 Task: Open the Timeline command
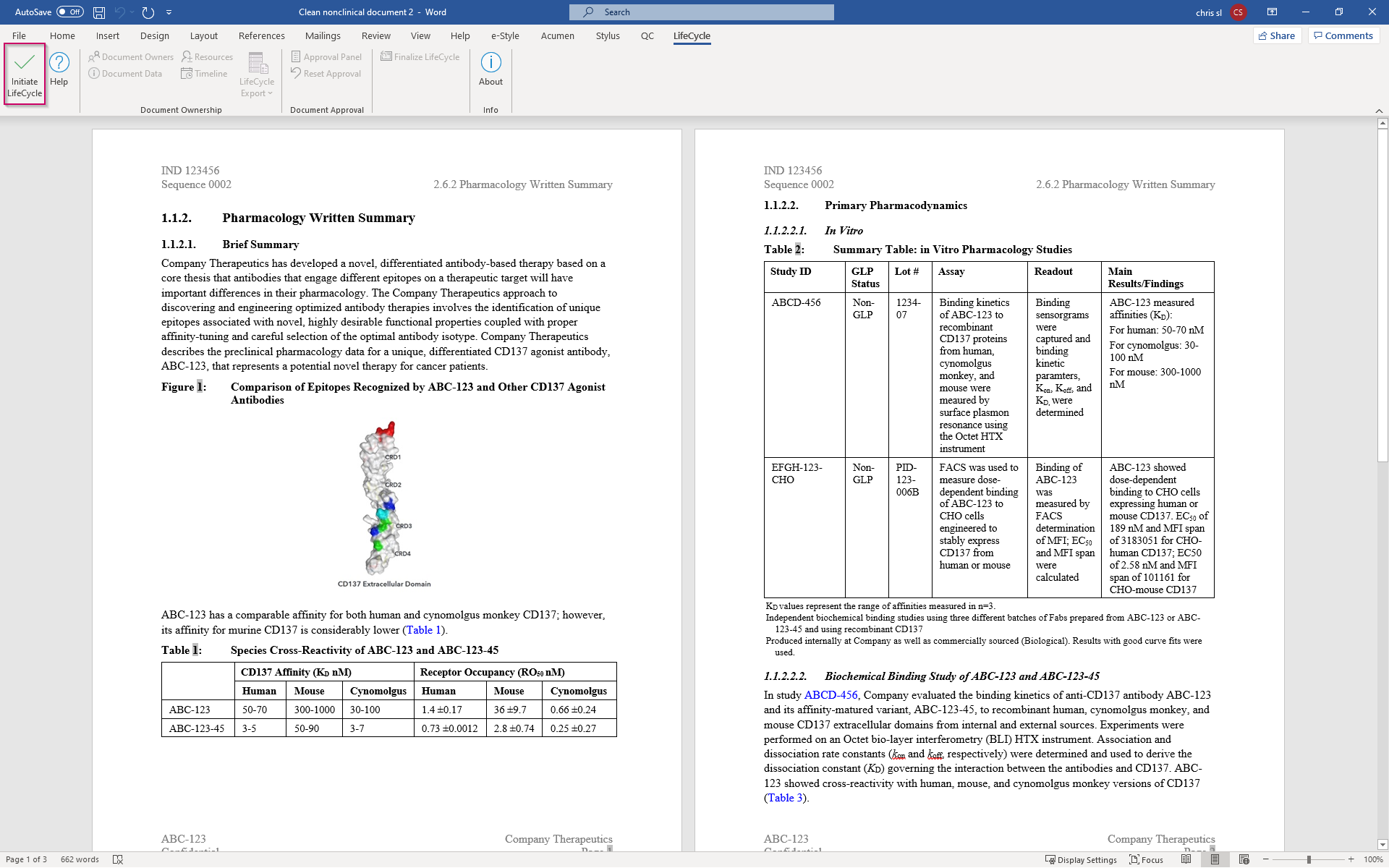pyautogui.click(x=204, y=74)
